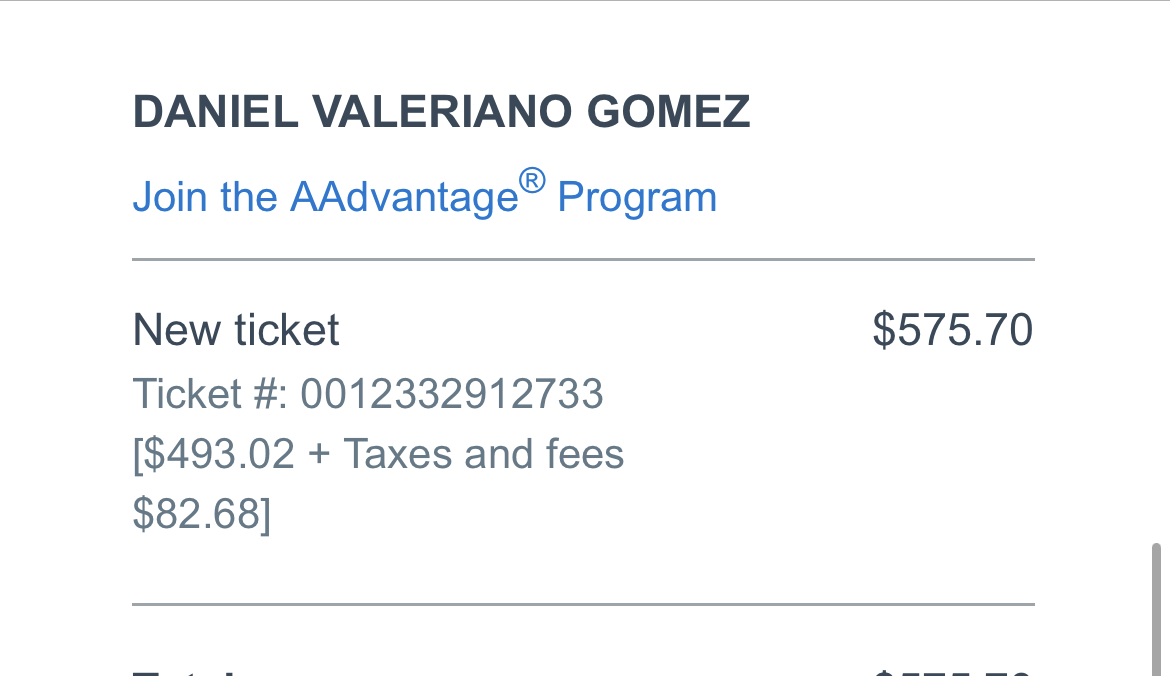Open the Join the AAdvantage Program link
The height and width of the screenshot is (676, 1170).
425,194
